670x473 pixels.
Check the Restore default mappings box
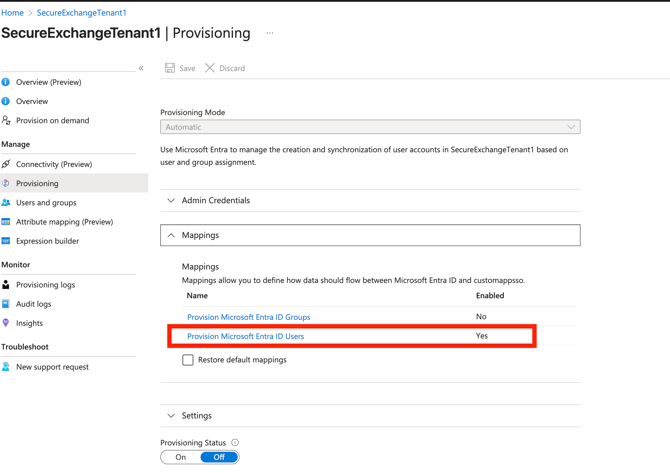pyautogui.click(x=188, y=360)
